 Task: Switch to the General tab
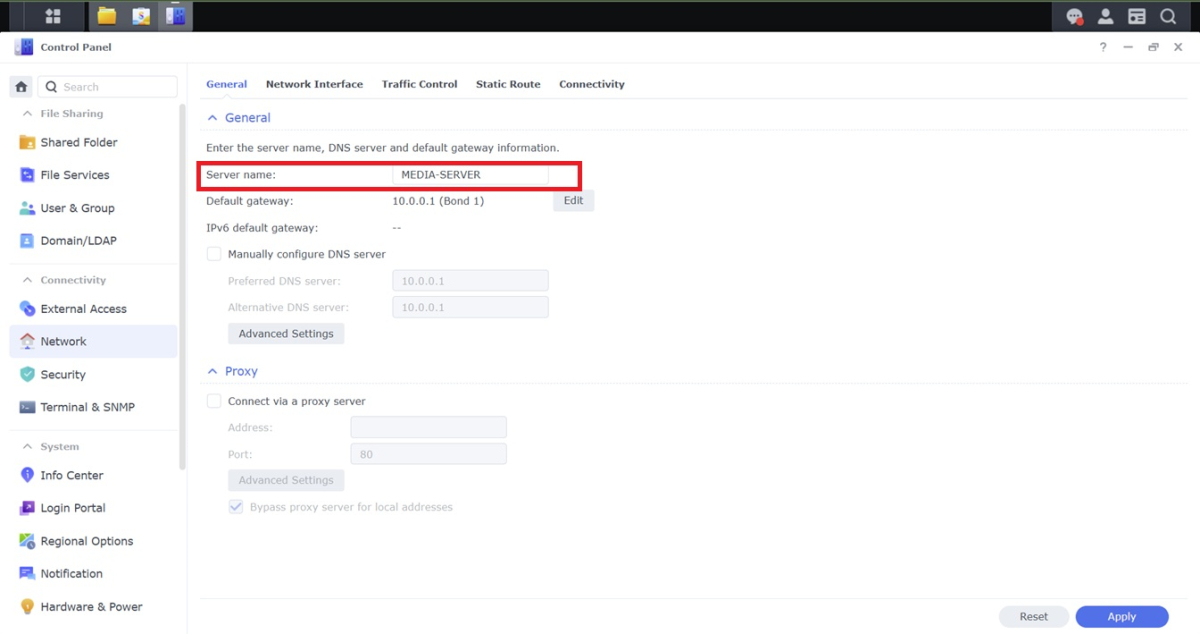[227, 84]
